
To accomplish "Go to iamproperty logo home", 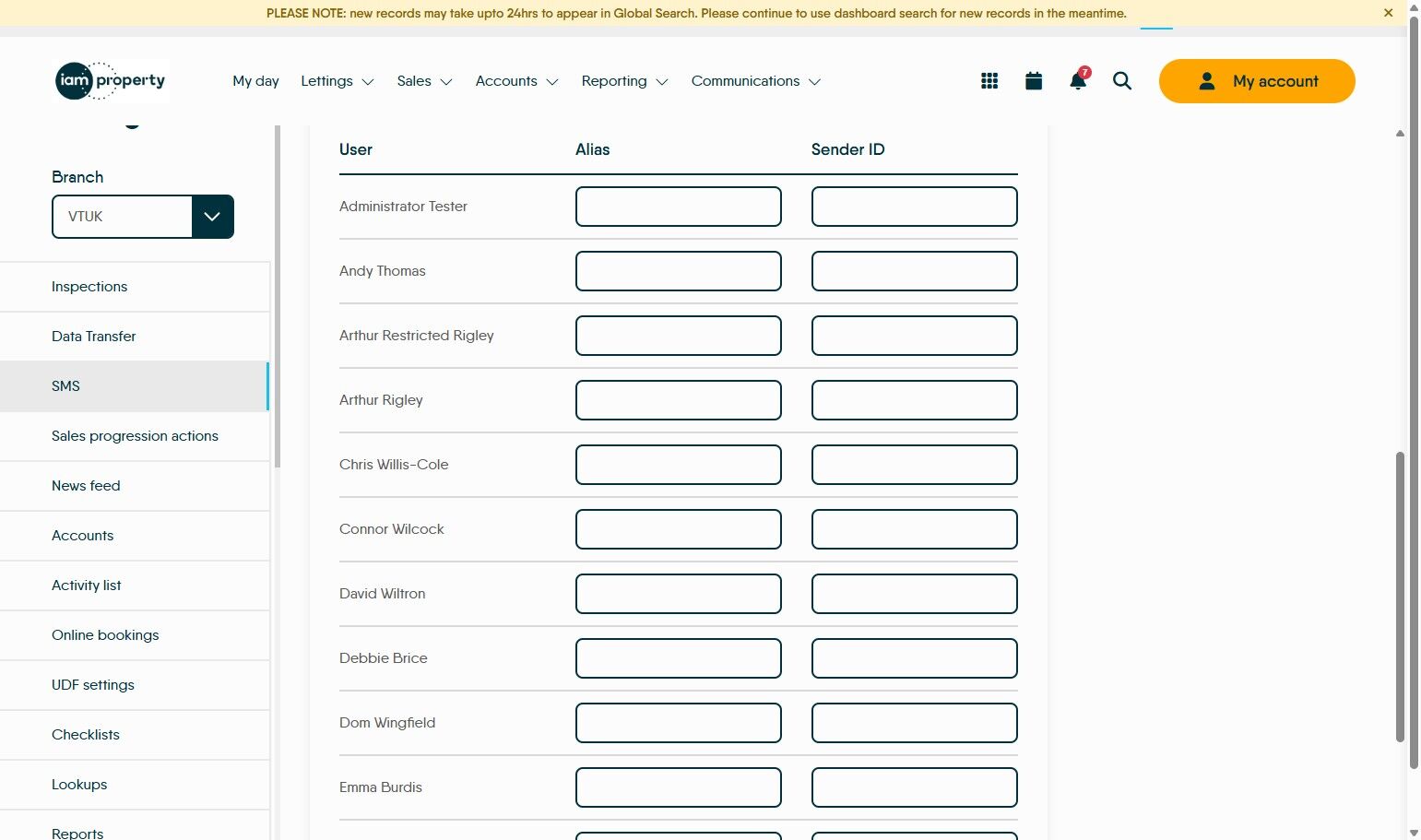I will (x=111, y=81).
